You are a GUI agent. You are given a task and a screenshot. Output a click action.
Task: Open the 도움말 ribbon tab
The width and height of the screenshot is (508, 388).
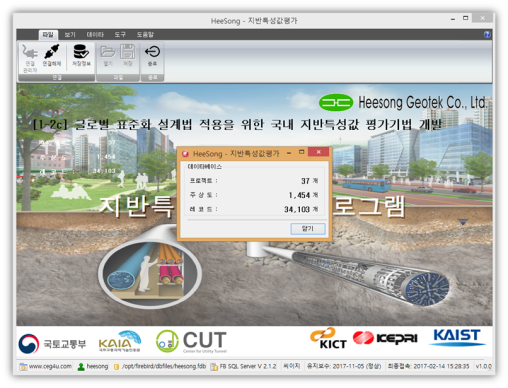145,34
